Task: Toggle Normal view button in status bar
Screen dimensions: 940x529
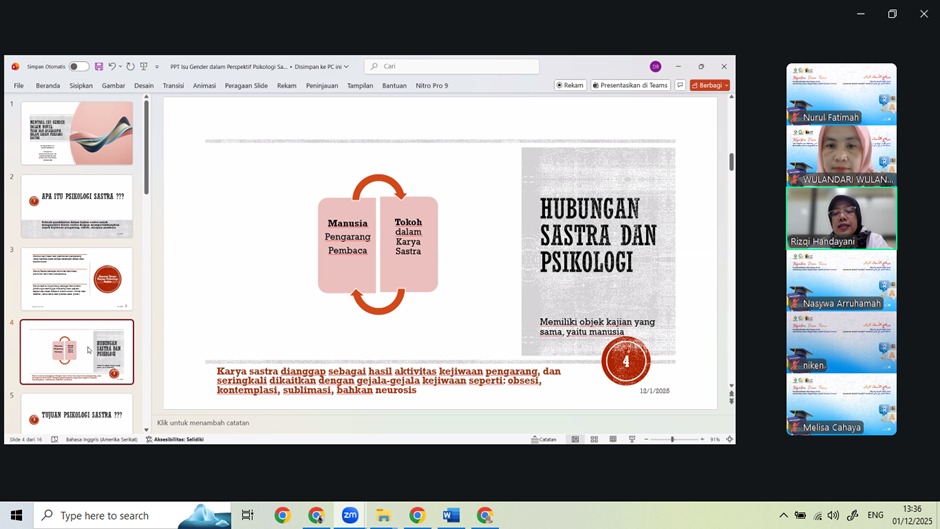Action: (575, 440)
